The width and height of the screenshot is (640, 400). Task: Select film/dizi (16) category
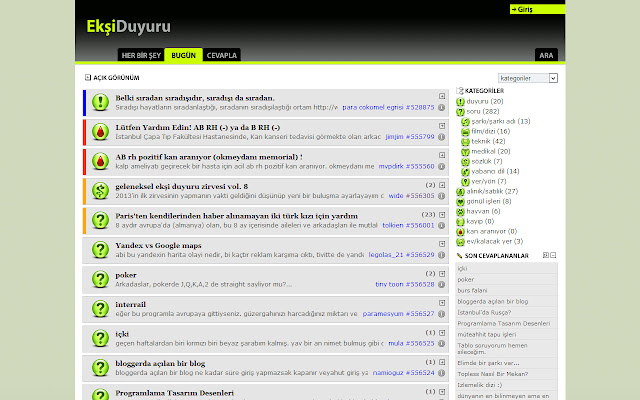491,131
